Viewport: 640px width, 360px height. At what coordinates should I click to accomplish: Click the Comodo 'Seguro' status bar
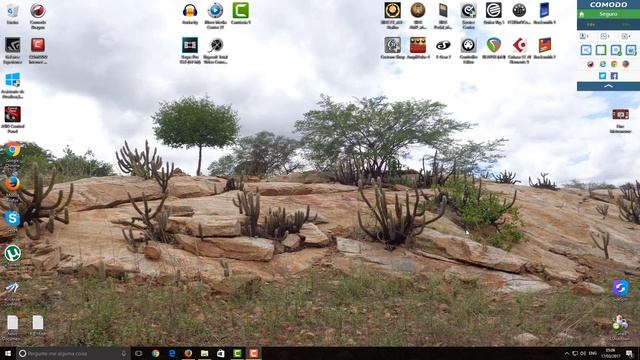pyautogui.click(x=608, y=14)
